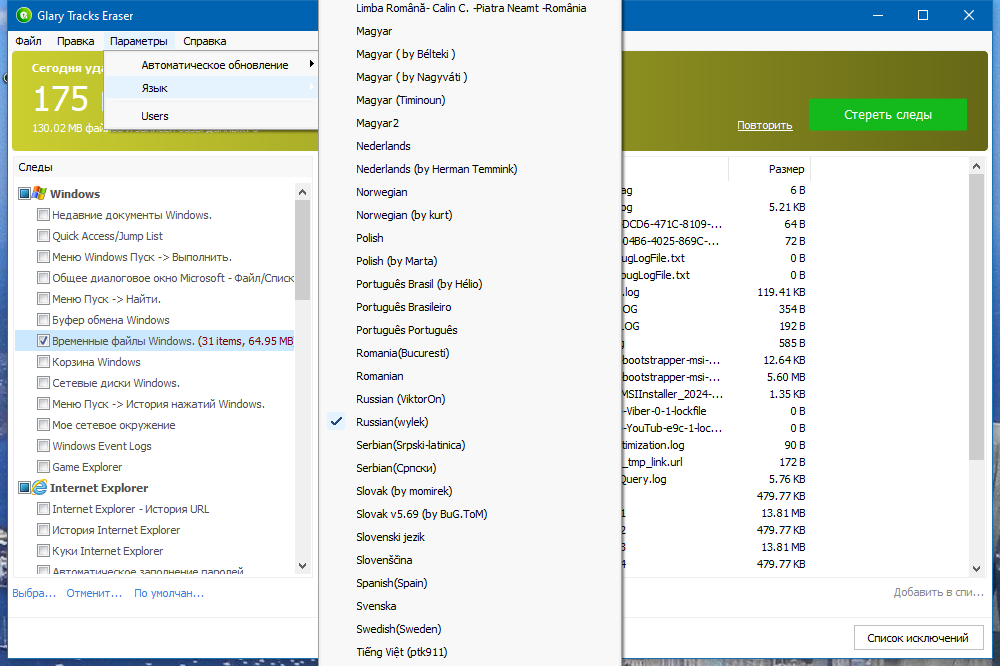Enable the Quick Access/Jump List checkbox
Viewport: 1000px width, 666px height.
(43, 235)
